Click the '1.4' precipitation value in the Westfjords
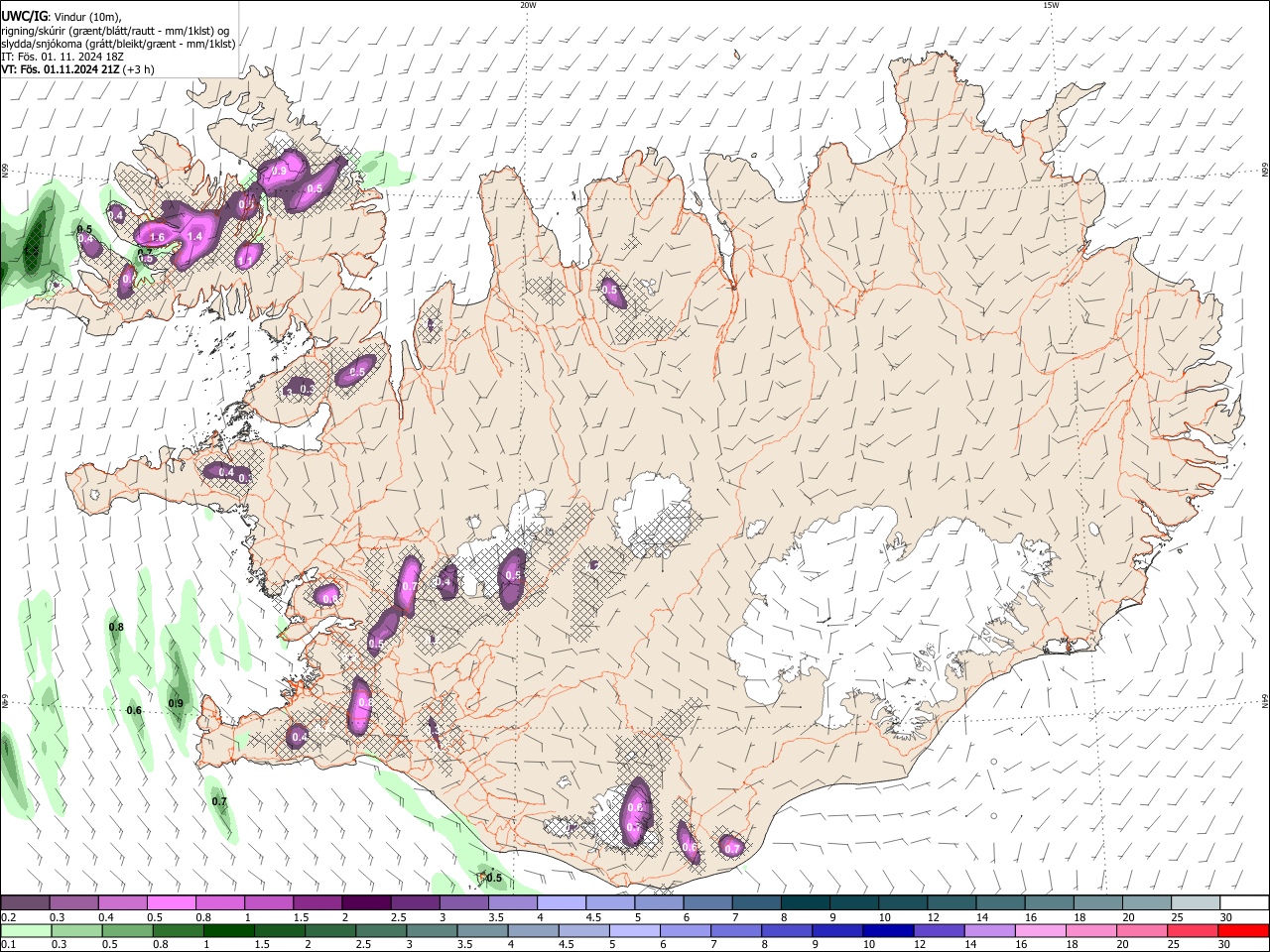The width and height of the screenshot is (1270, 952). tap(194, 236)
